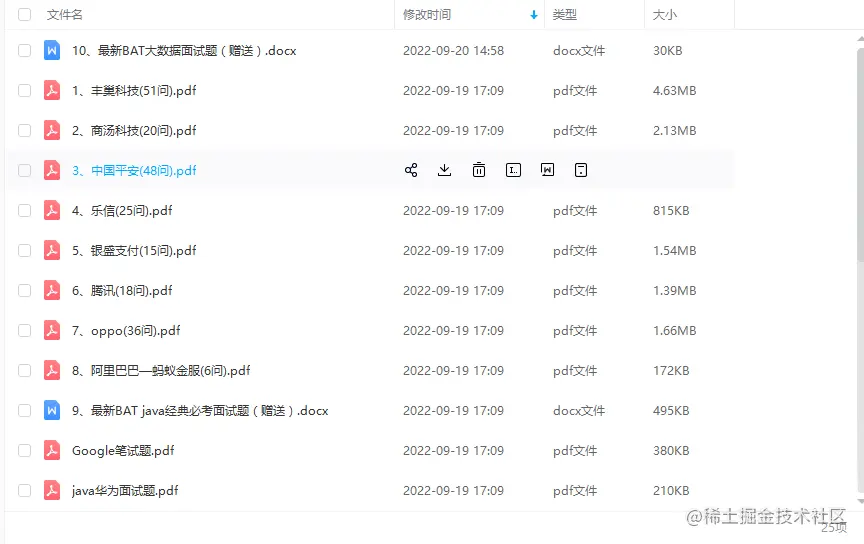Open file 8、阿里巴巴—蚂蚁金服(6问).pdf
864x544 pixels.
pos(161,370)
